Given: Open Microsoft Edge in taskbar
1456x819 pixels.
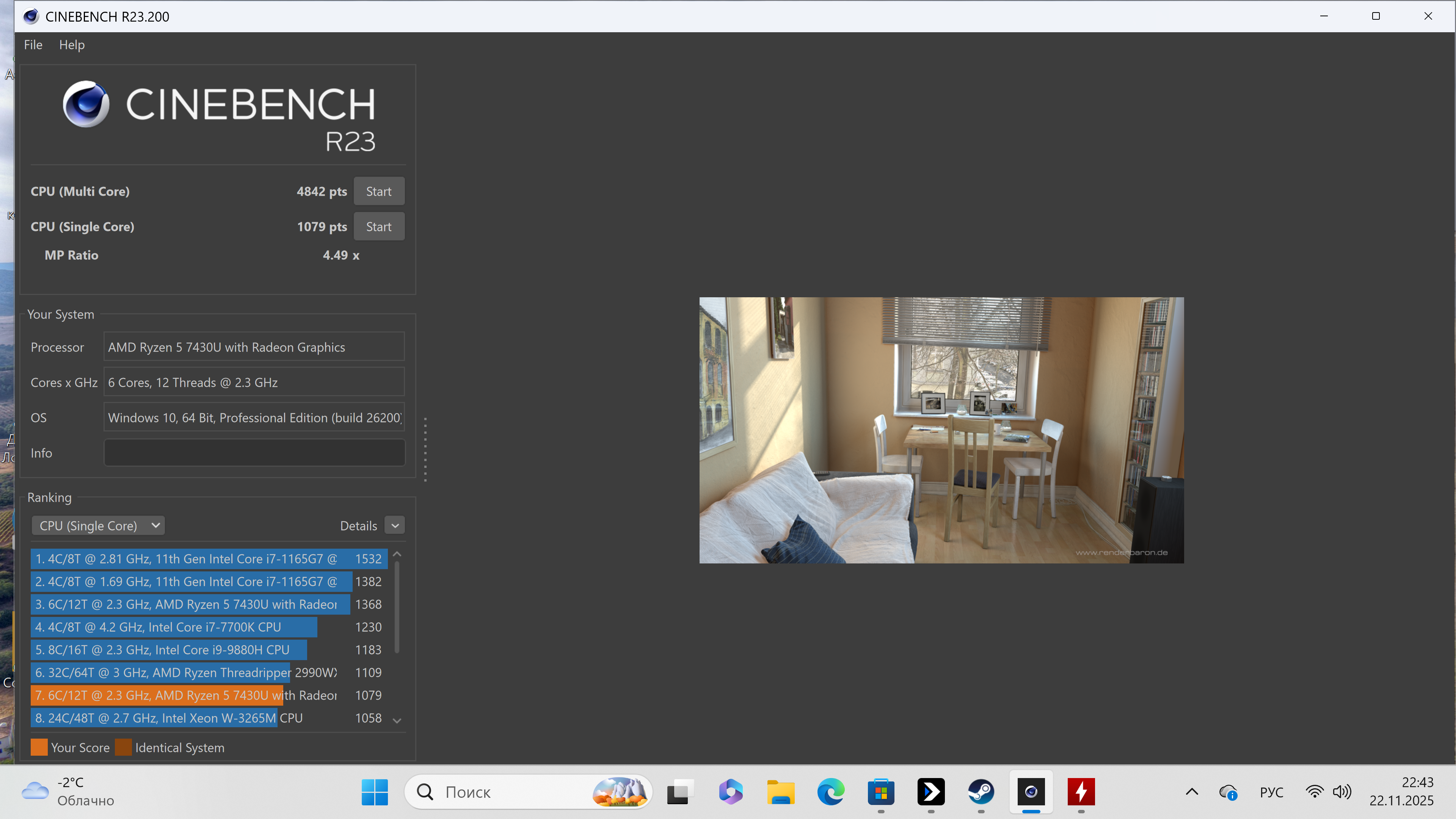Looking at the screenshot, I should click(831, 792).
